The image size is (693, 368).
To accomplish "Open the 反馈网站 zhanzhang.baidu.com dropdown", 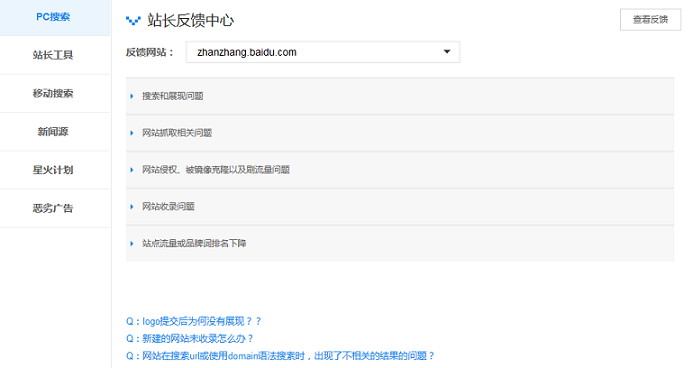I will [323, 52].
